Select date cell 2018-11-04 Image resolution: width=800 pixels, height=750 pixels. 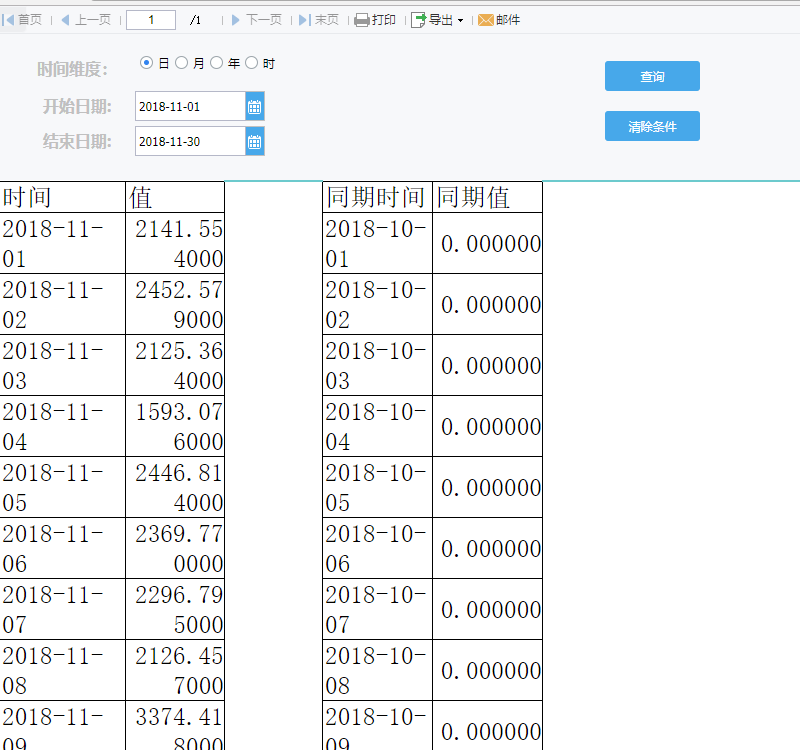point(63,426)
